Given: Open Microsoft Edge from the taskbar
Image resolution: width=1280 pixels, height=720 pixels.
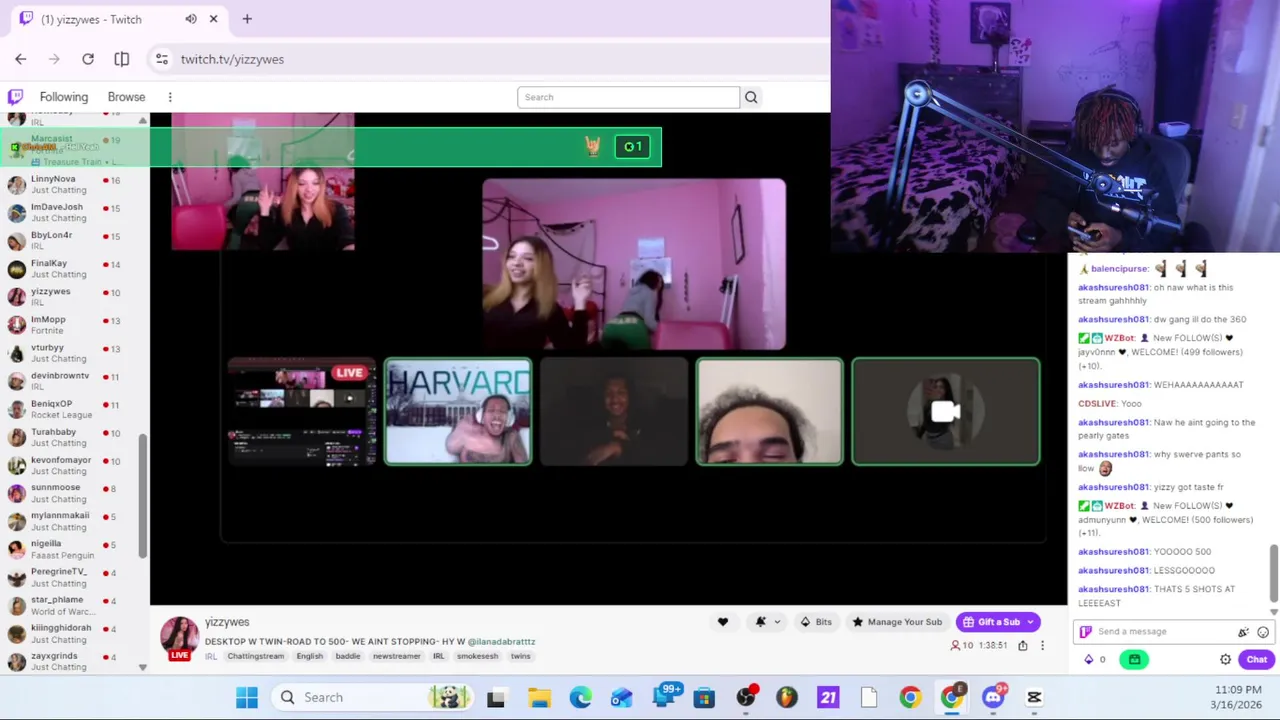Looking at the screenshot, I should coord(580,698).
